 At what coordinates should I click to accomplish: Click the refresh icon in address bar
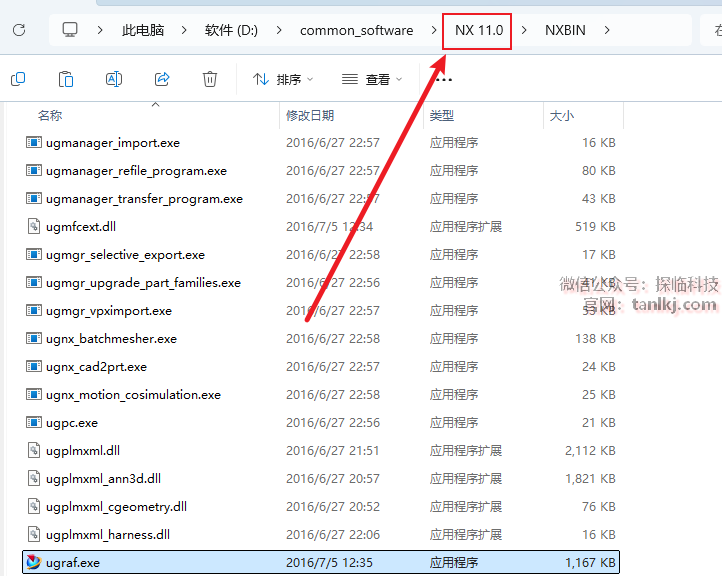tap(19, 30)
